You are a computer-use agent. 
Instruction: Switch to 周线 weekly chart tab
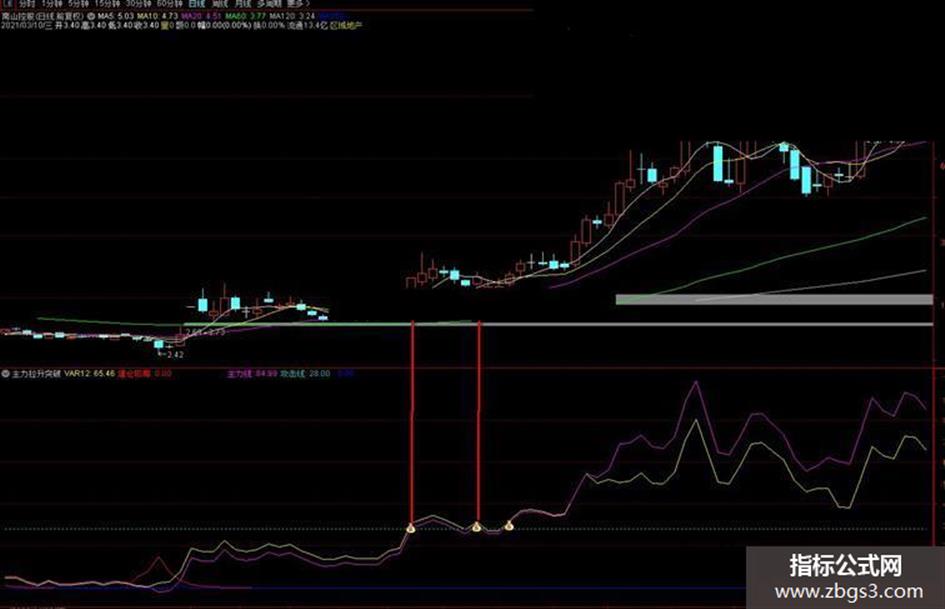(221, 4)
